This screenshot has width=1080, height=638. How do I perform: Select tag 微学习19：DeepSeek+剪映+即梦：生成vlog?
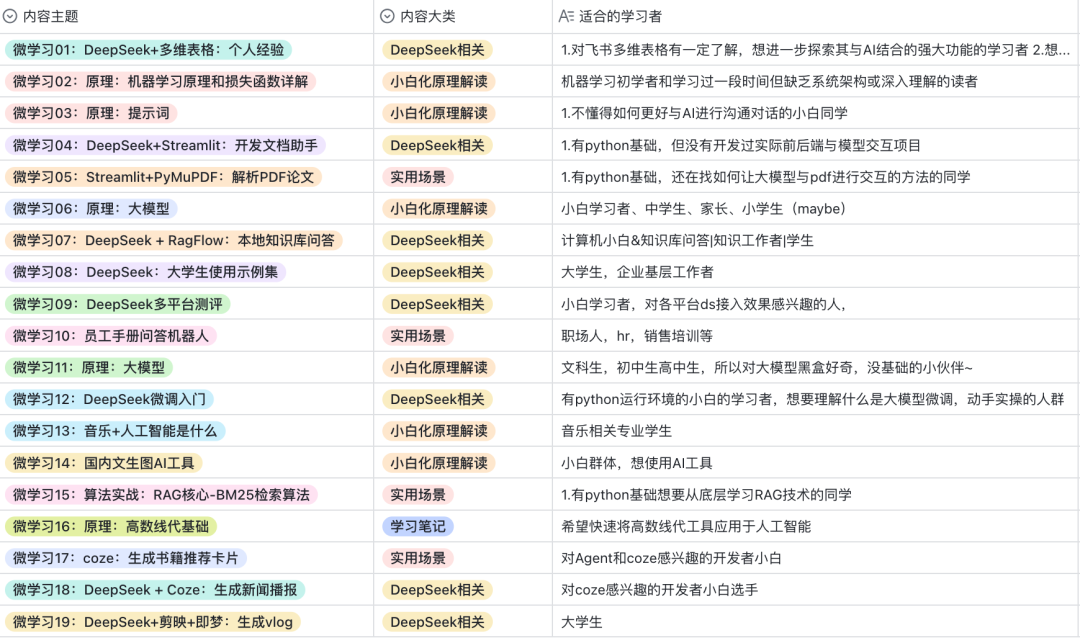pos(153,621)
